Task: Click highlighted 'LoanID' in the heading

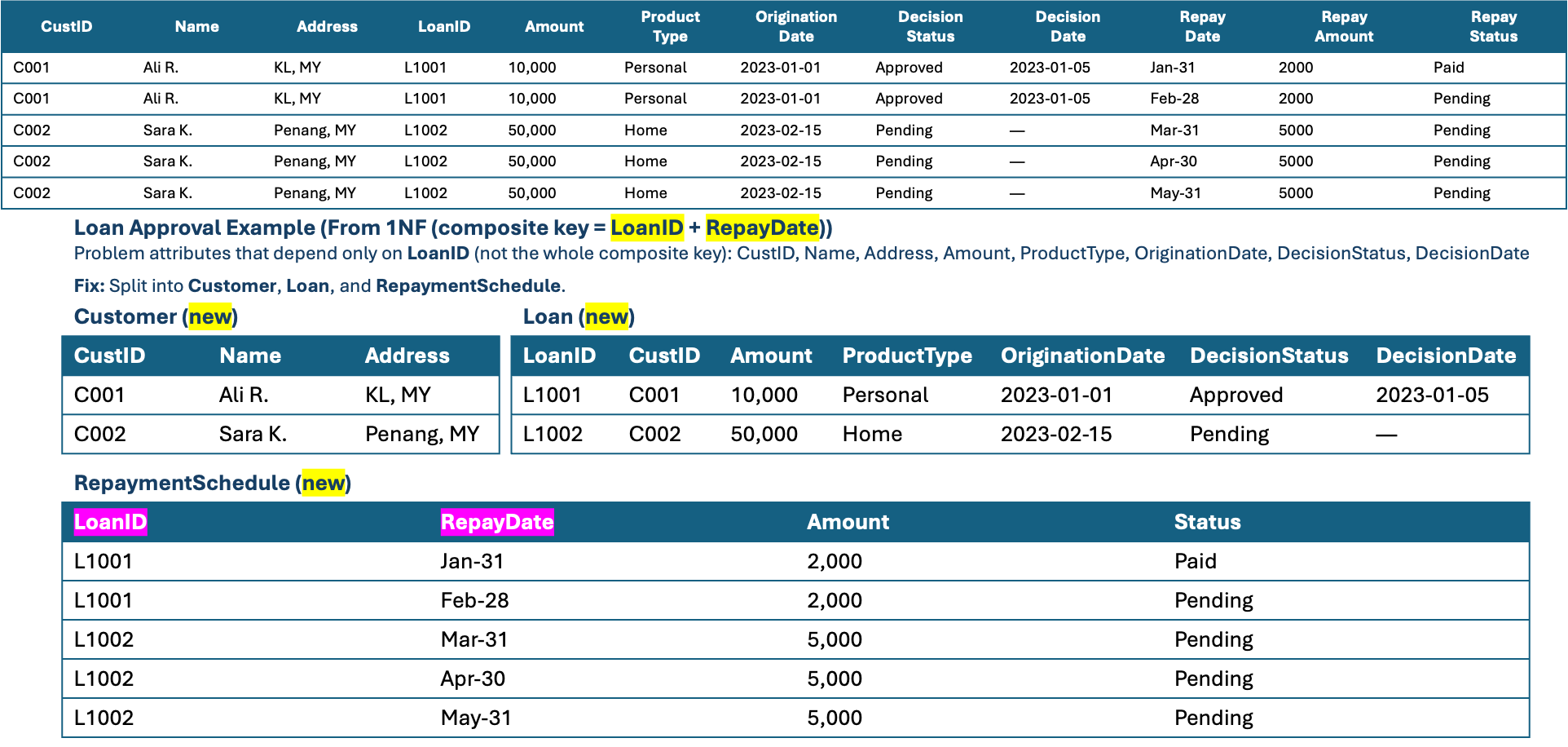Action: (x=647, y=228)
